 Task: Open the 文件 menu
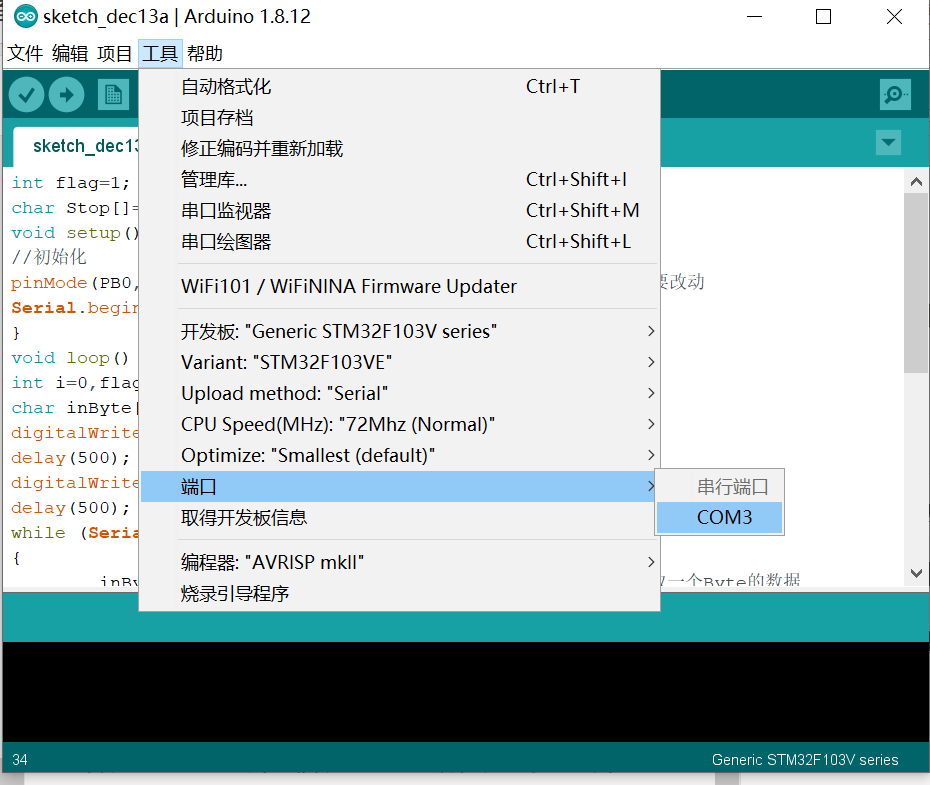coord(25,53)
